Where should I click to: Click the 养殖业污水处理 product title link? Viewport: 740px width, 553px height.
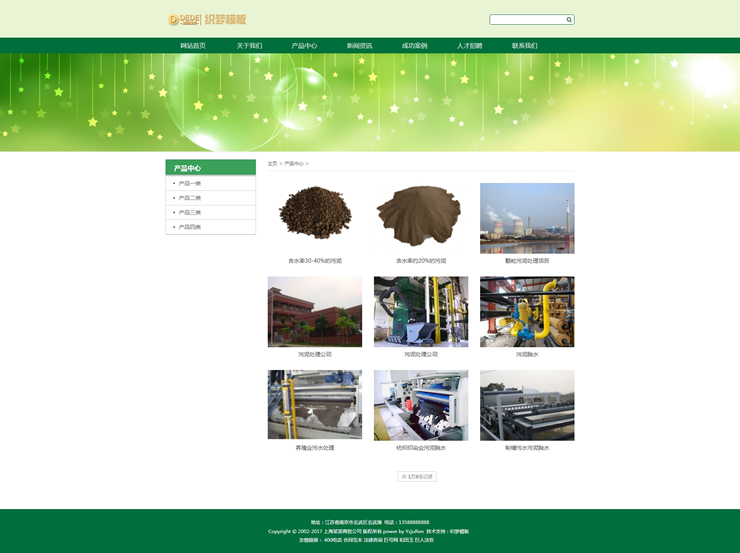(314, 448)
